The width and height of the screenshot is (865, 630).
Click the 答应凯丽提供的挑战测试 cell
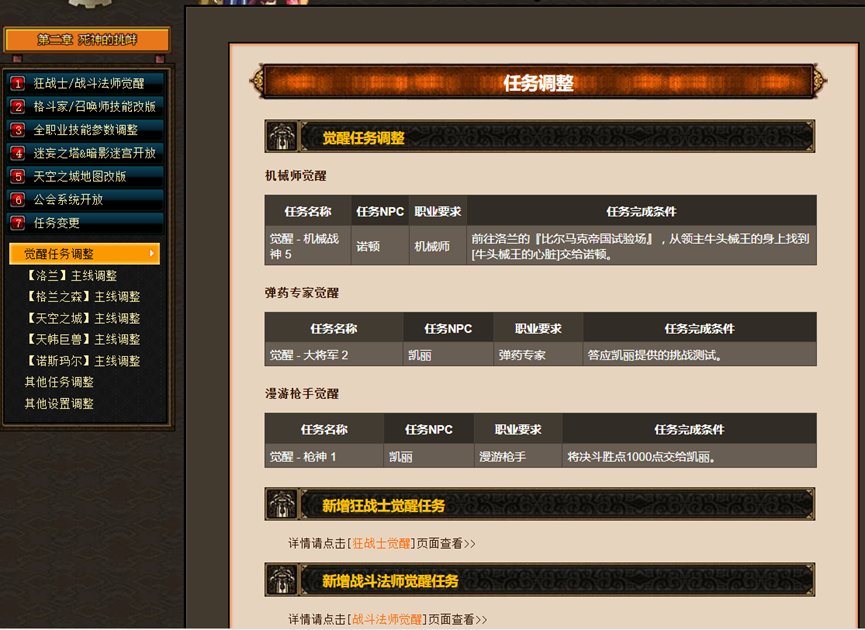click(x=700, y=355)
